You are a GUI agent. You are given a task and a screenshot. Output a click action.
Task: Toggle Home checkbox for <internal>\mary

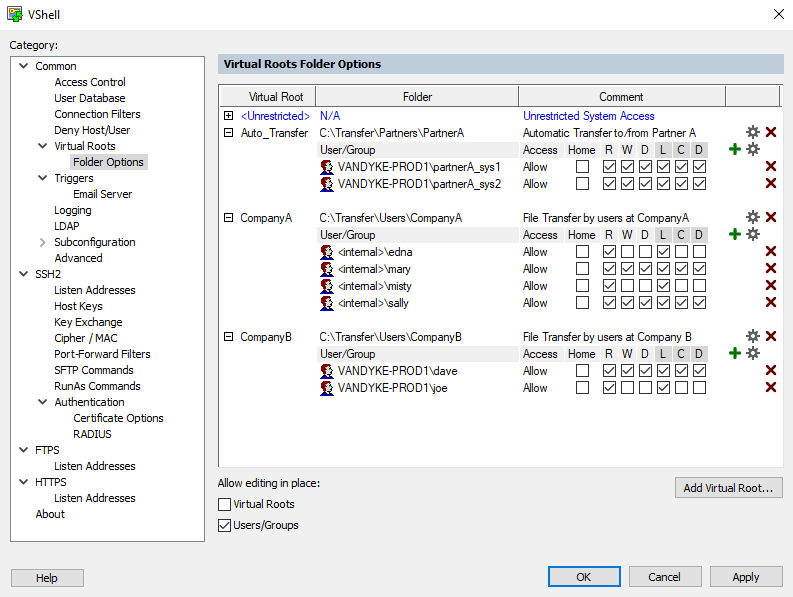[582, 269]
